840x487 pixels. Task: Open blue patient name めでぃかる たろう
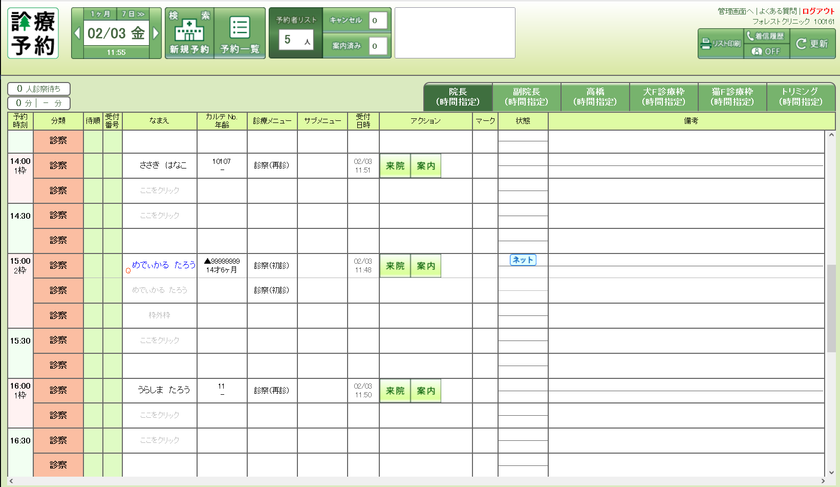tap(163, 265)
